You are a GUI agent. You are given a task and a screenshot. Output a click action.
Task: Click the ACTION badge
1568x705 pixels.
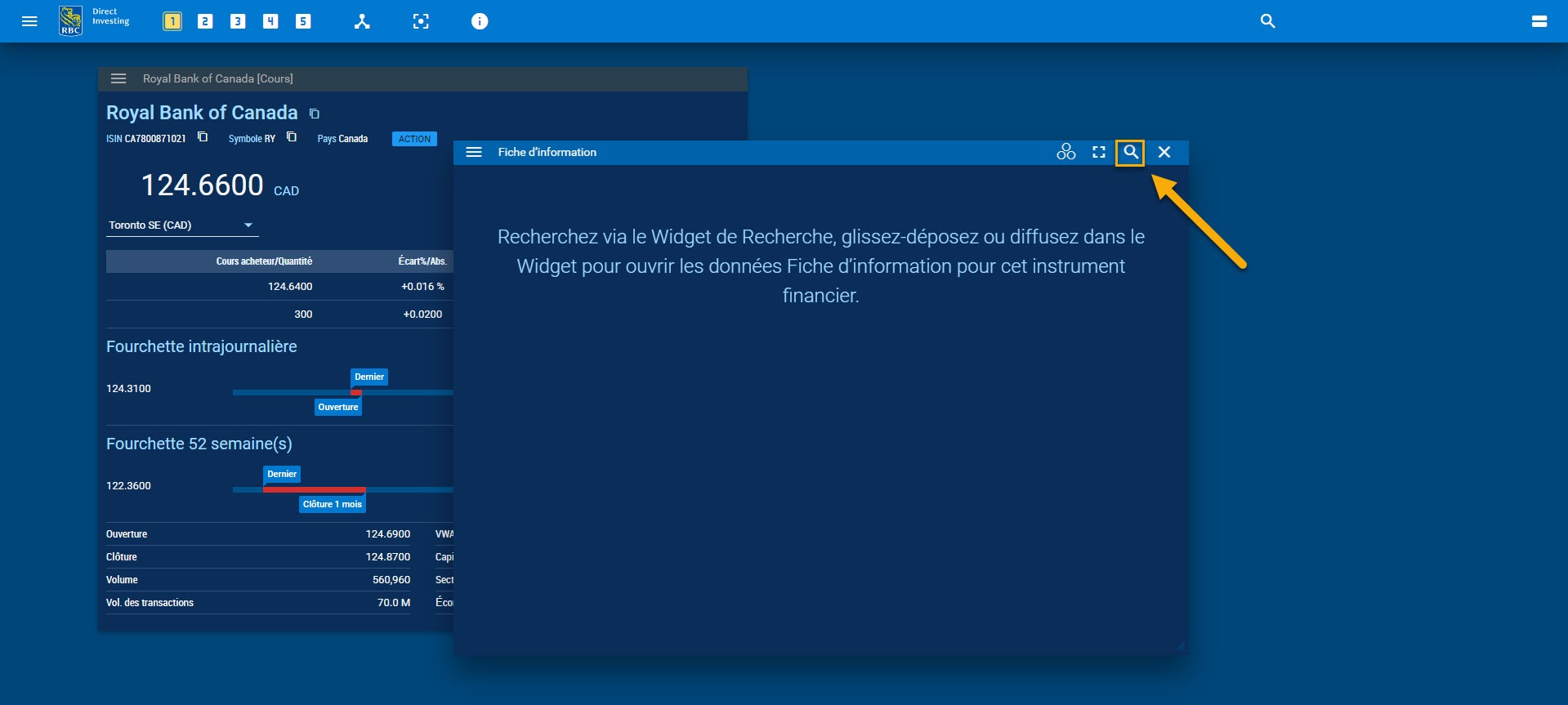click(414, 139)
